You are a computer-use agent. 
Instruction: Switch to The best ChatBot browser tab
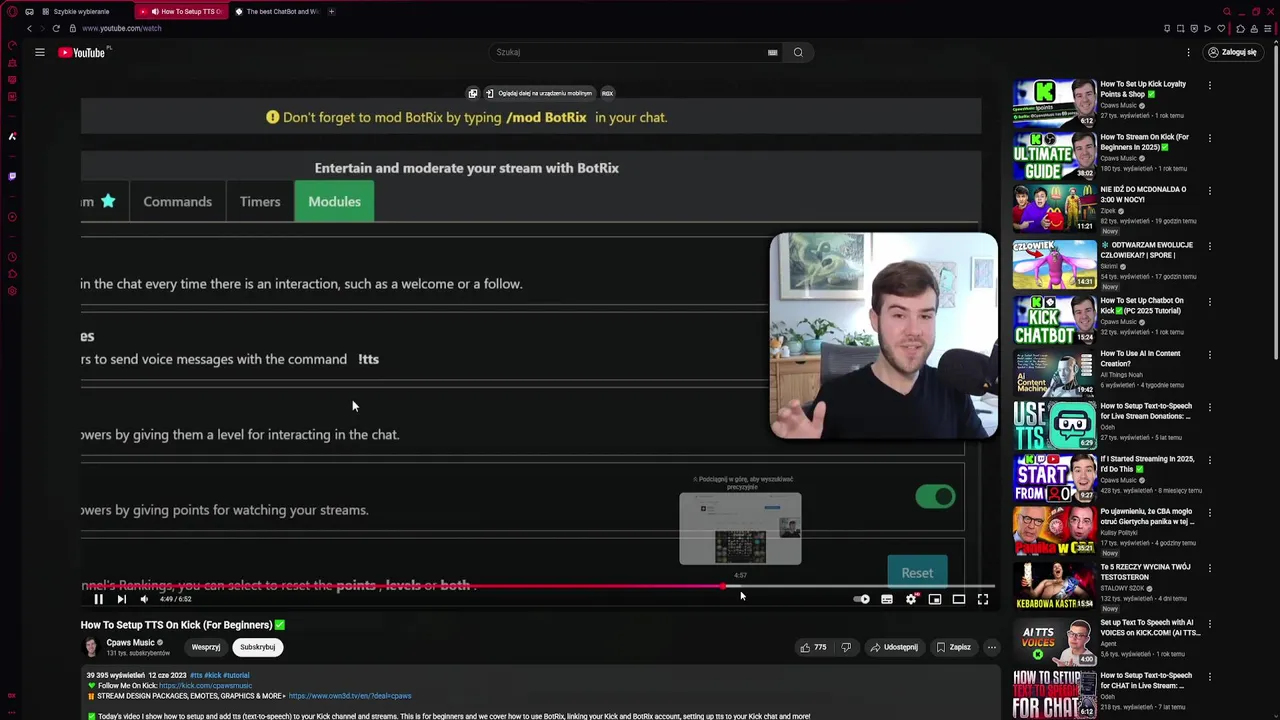coord(277,11)
